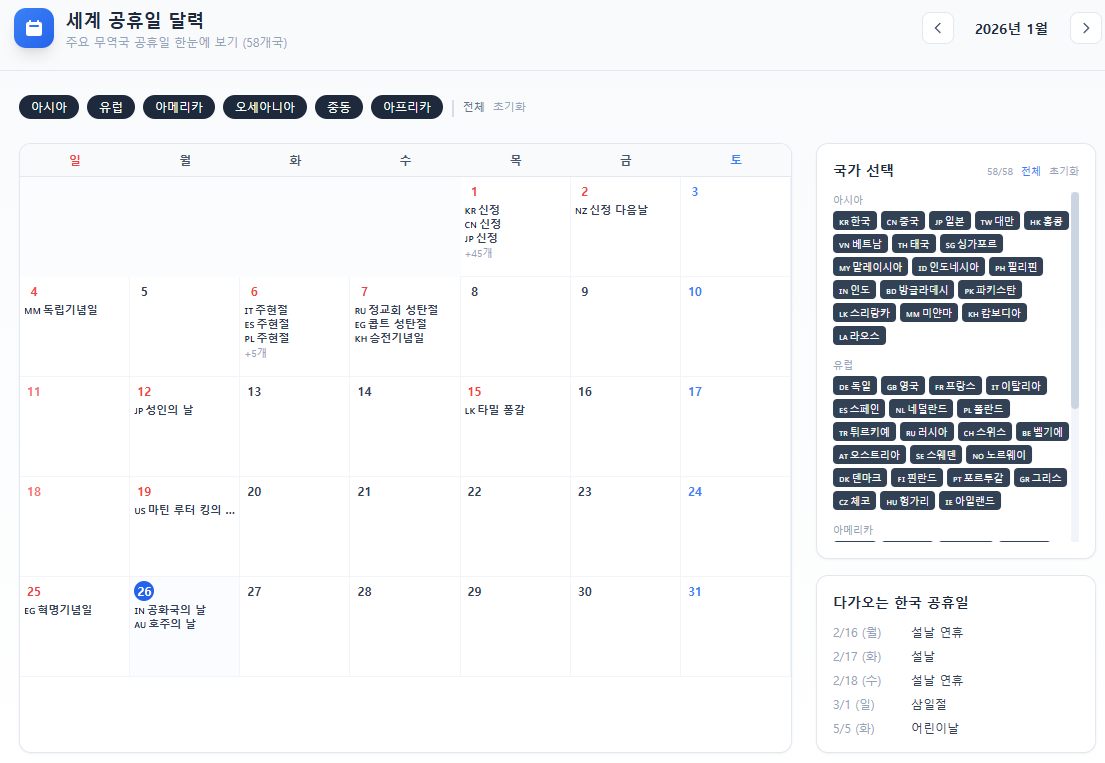The width and height of the screenshot is (1105, 763).
Task: Select 전체 in country selection panel
Action: (x=1030, y=171)
